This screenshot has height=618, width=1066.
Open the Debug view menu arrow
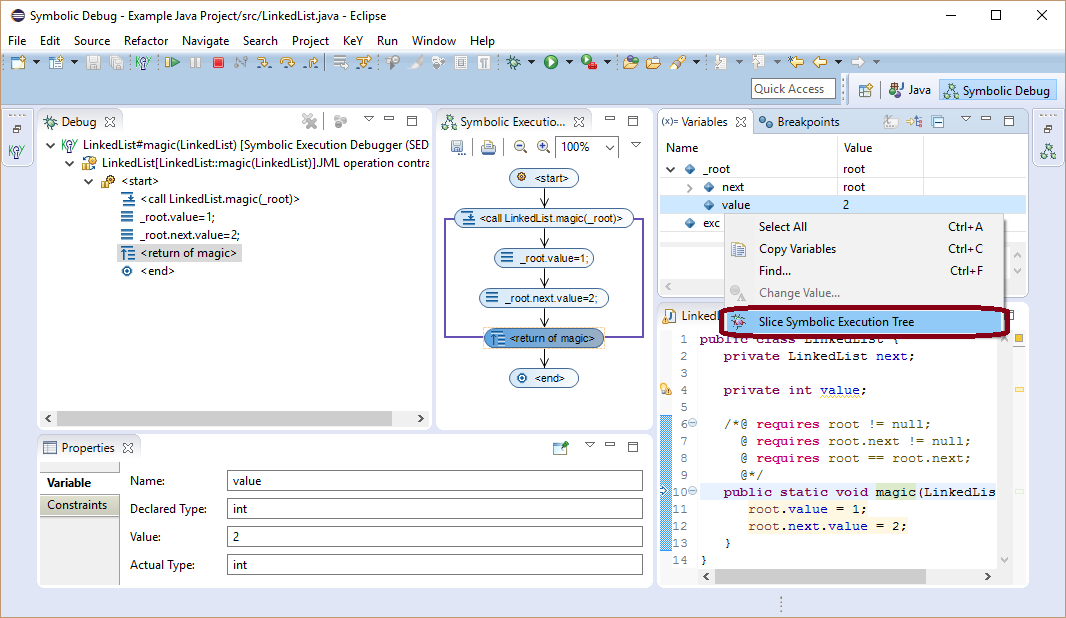pos(368,120)
